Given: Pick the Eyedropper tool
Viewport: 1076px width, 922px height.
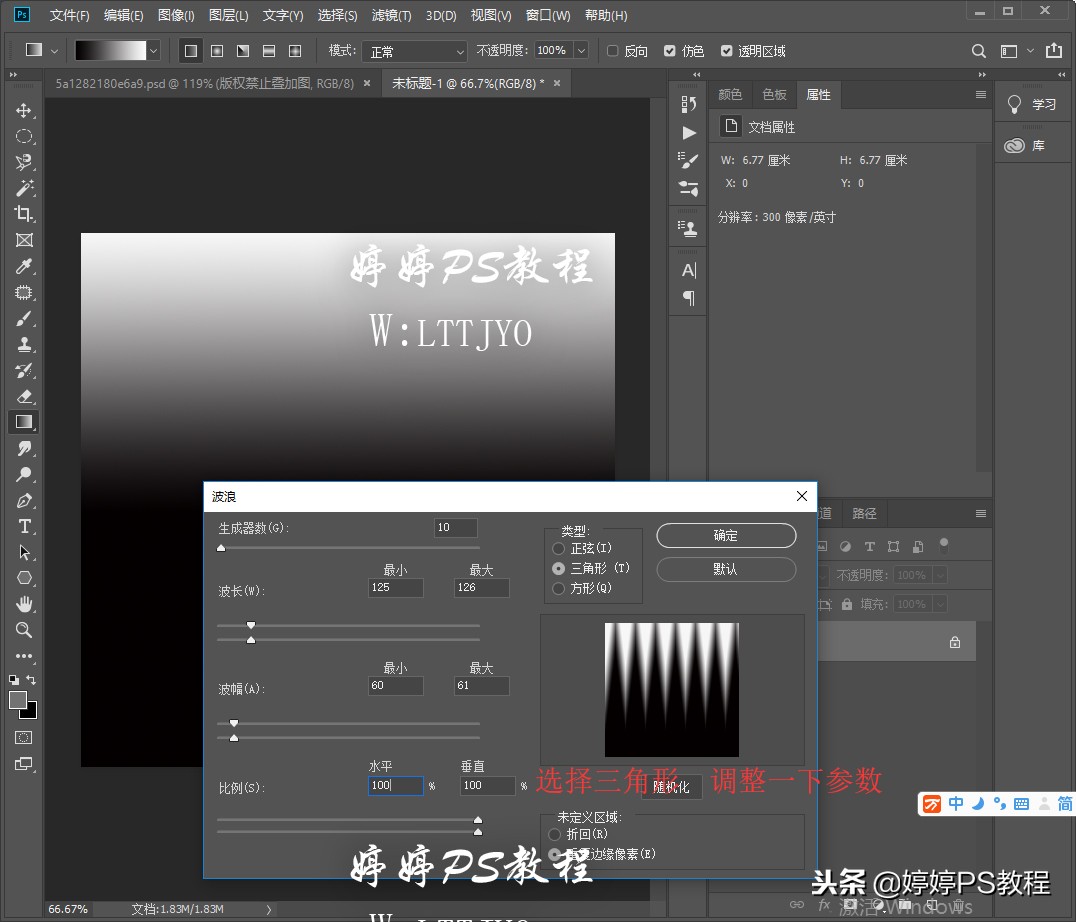Looking at the screenshot, I should point(24,266).
